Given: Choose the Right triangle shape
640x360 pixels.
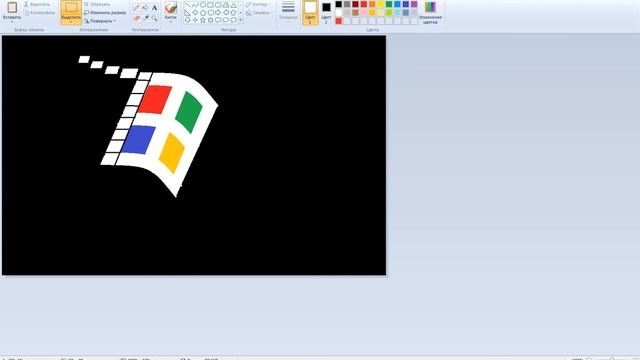Looking at the screenshot, I should point(187,13).
